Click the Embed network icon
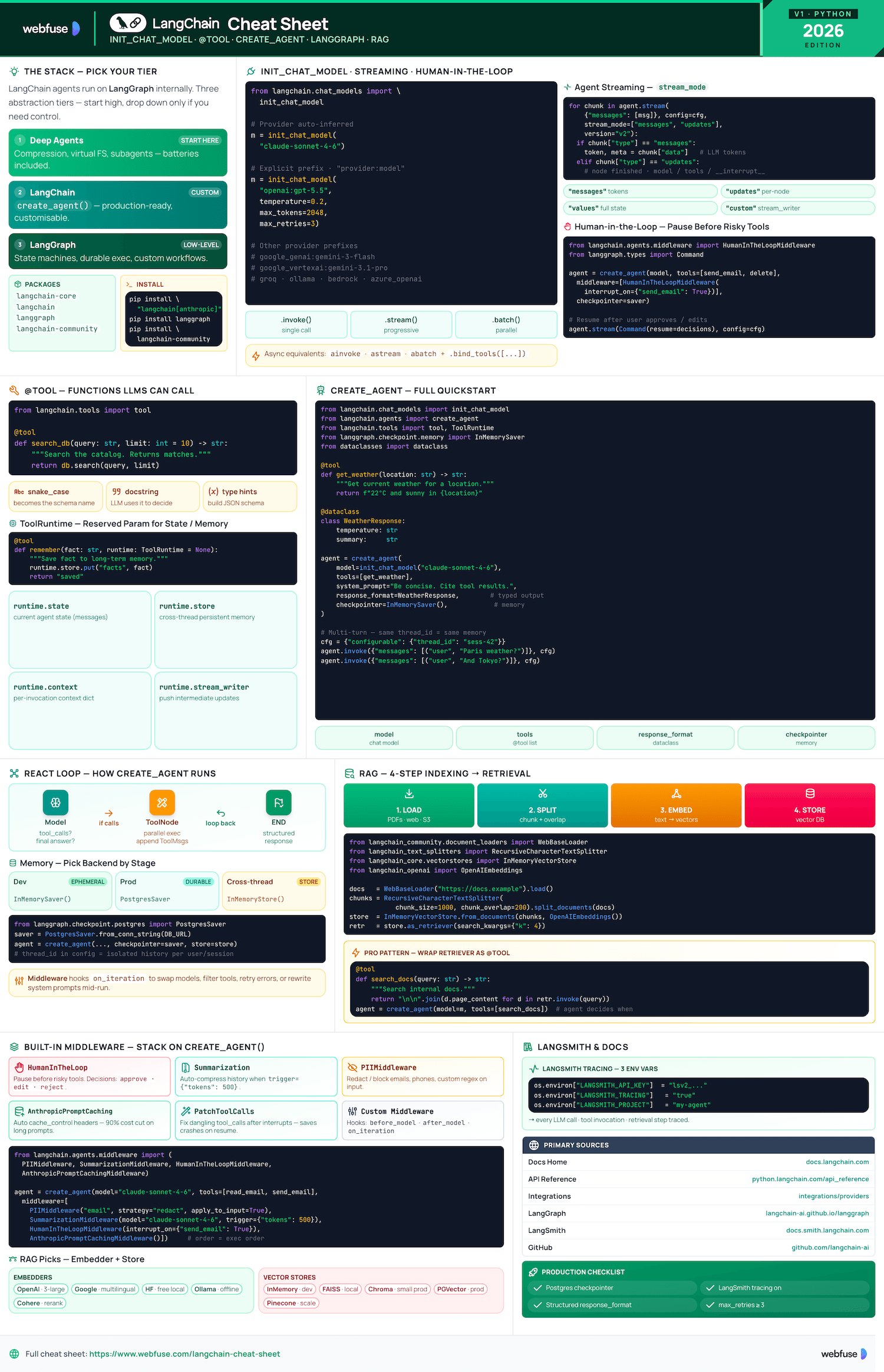Image resolution: width=884 pixels, height=1372 pixels. (677, 794)
